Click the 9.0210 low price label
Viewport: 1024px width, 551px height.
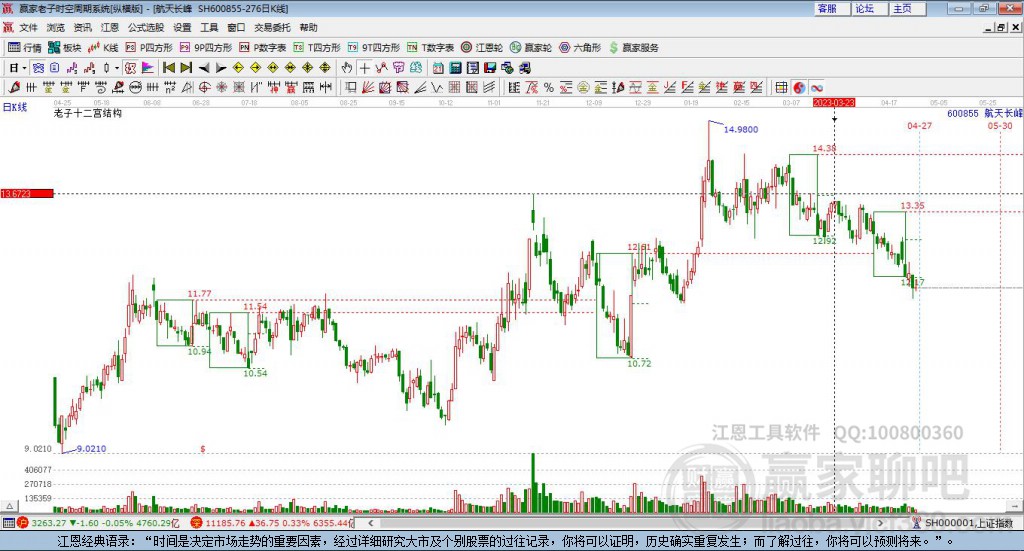91,449
